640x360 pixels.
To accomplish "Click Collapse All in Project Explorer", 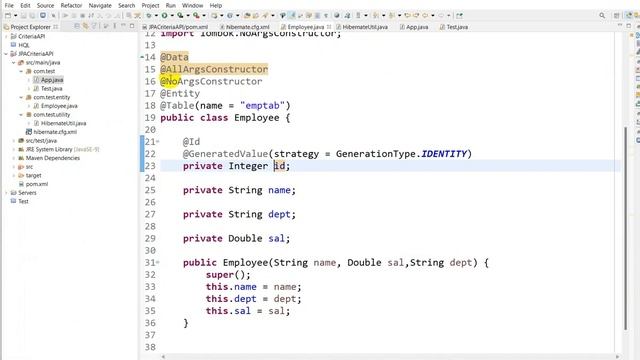I will [77, 26].
